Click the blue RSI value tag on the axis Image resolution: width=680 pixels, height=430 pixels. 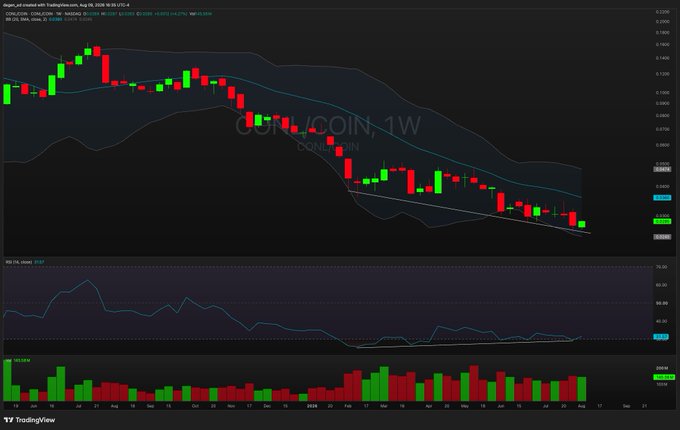[661, 336]
